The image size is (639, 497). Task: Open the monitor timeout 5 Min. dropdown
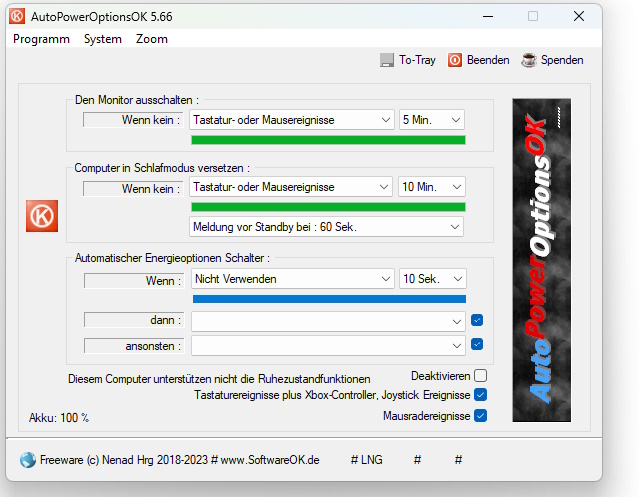432,120
